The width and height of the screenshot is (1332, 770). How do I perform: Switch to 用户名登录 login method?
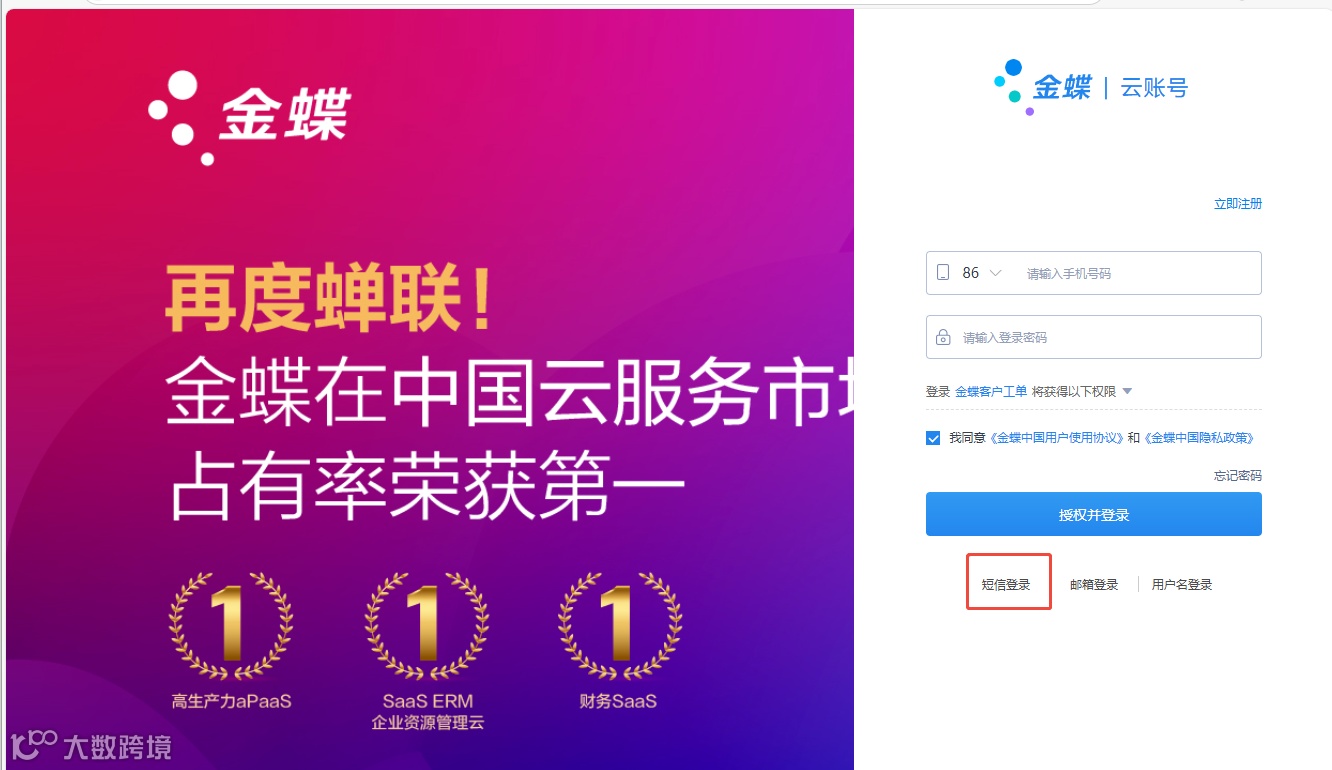pos(1182,585)
